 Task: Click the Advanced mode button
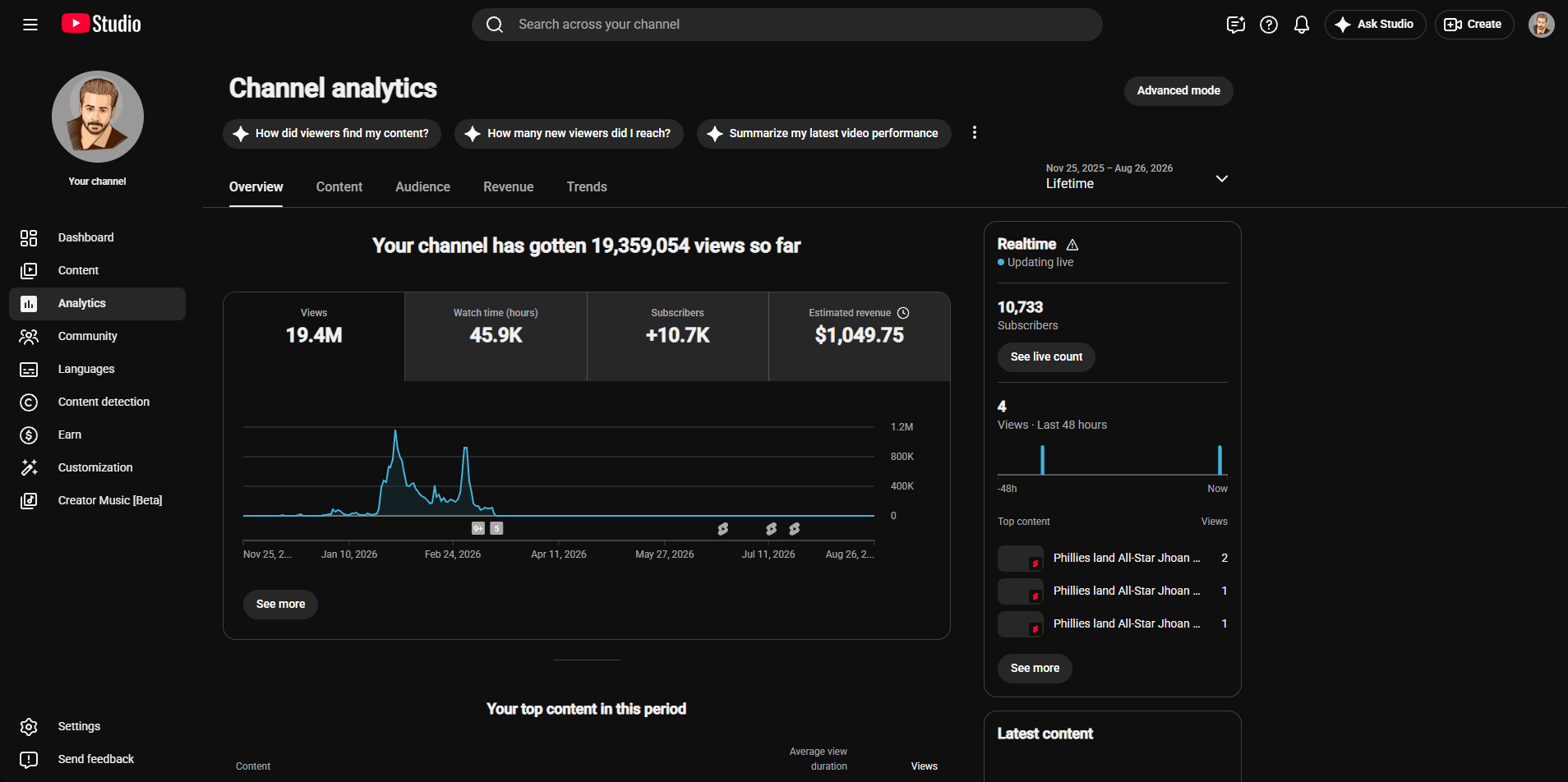[x=1178, y=90]
